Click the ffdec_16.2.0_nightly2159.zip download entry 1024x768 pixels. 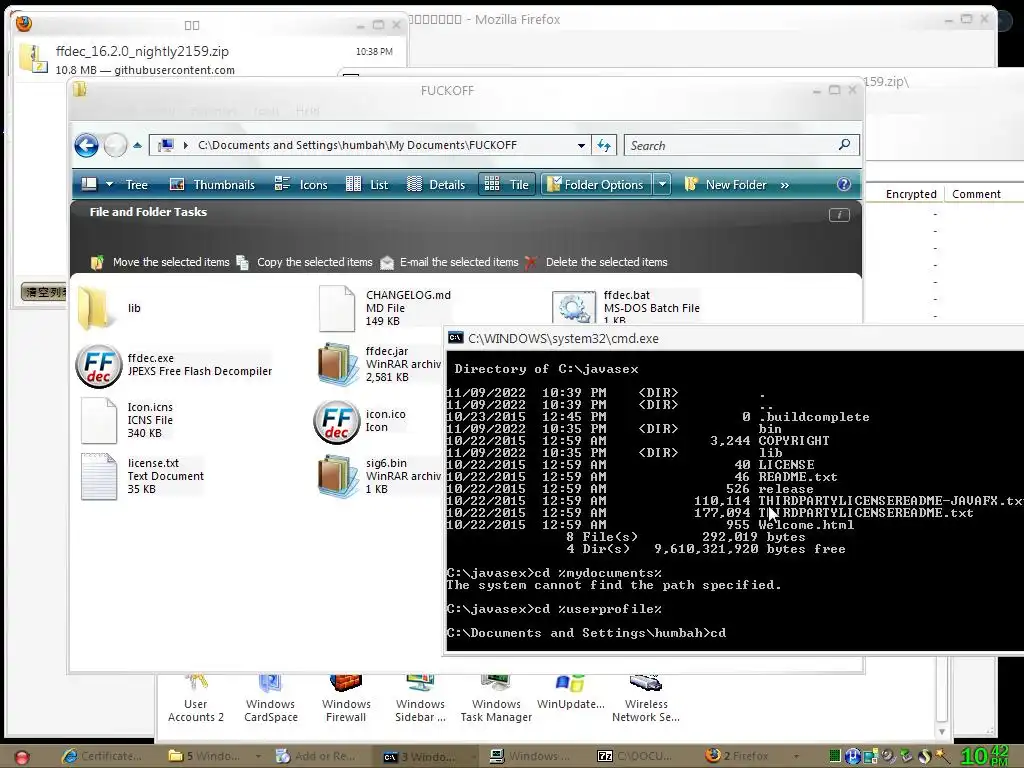209,59
